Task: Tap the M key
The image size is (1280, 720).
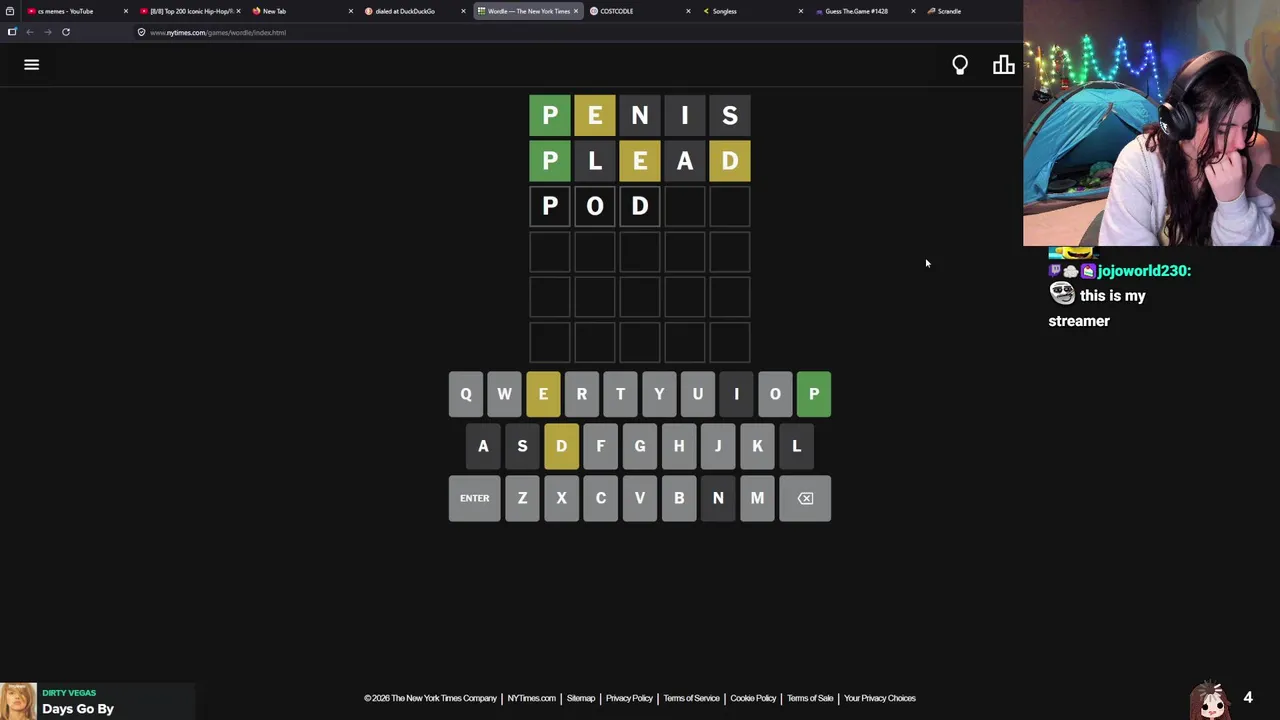Action: tap(757, 498)
